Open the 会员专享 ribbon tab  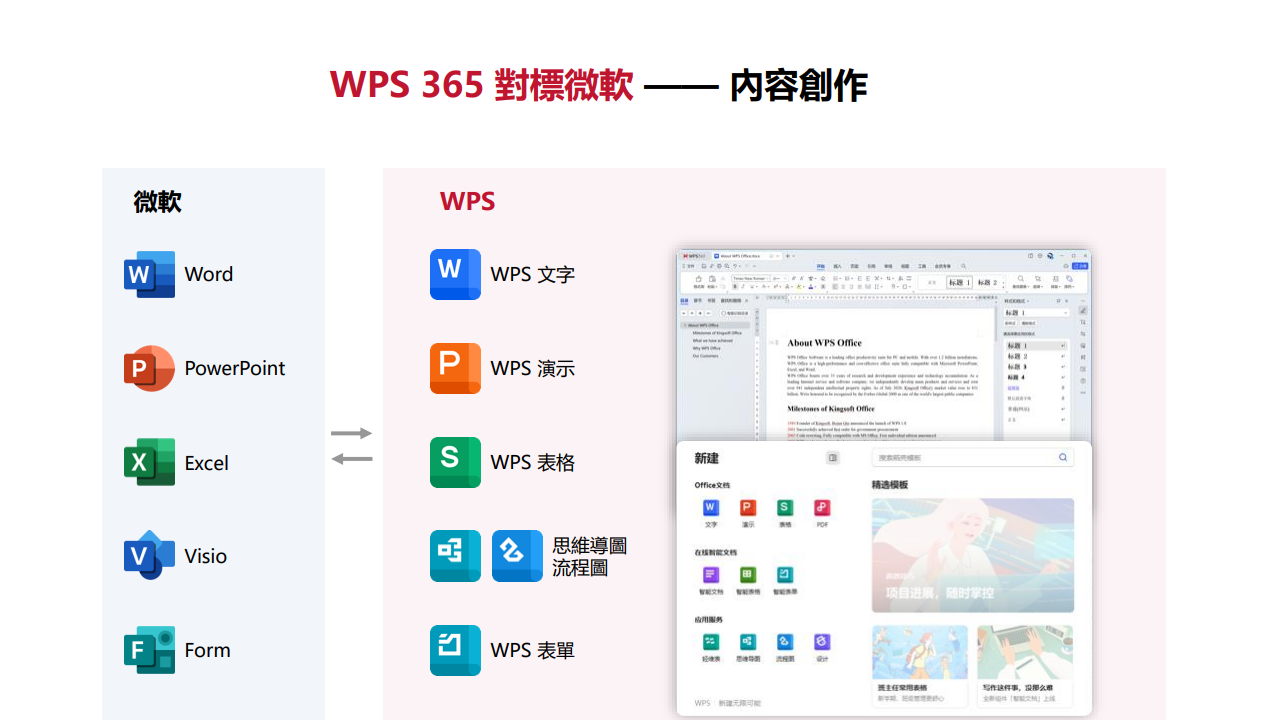(x=943, y=266)
